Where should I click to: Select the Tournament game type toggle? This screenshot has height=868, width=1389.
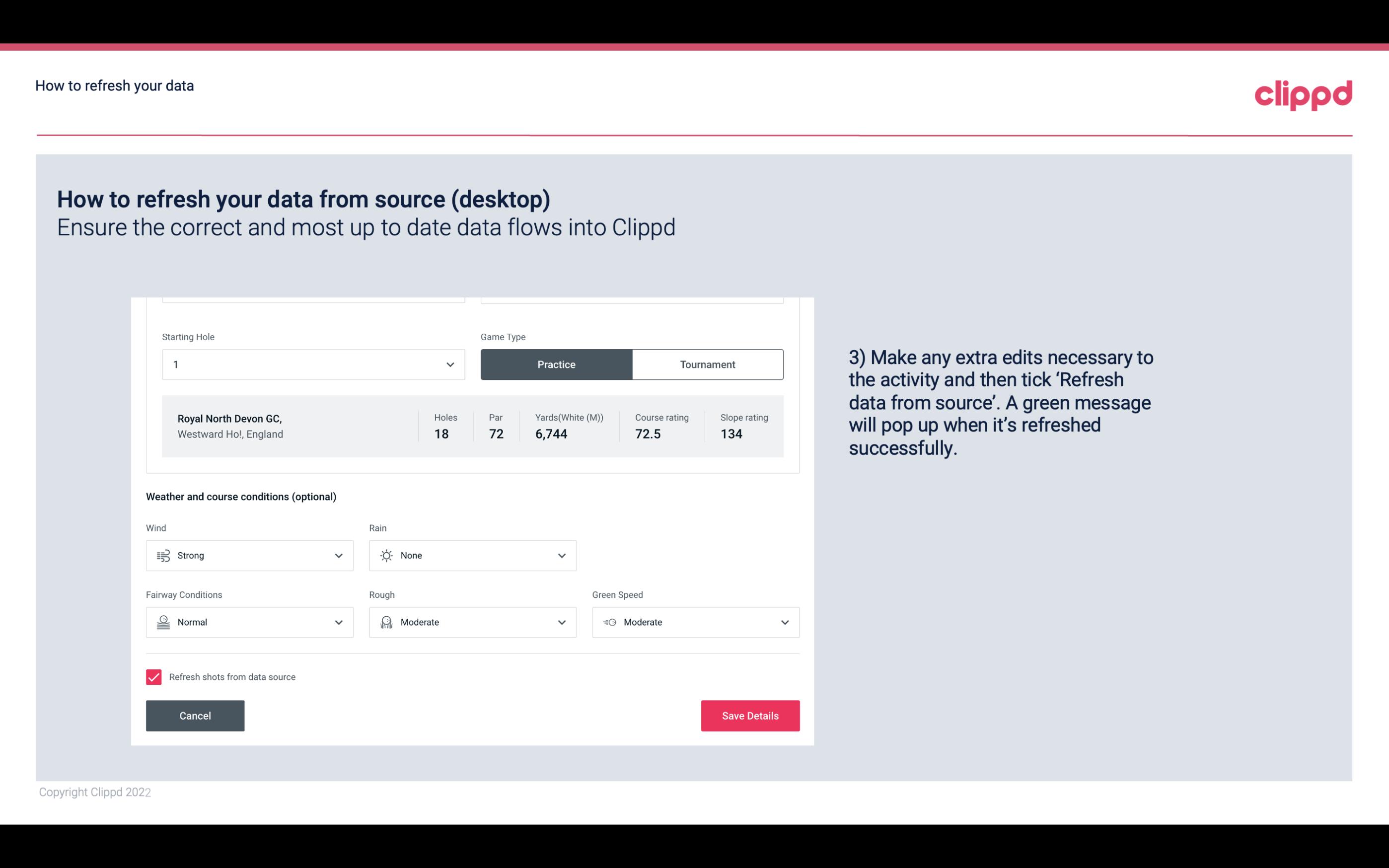point(707,364)
